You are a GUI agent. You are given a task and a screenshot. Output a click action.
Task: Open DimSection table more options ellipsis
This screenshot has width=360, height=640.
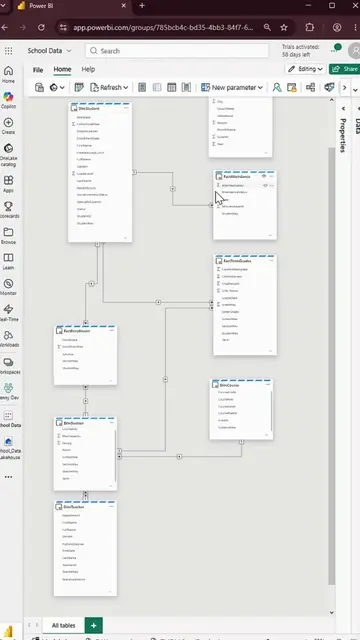click(111, 423)
